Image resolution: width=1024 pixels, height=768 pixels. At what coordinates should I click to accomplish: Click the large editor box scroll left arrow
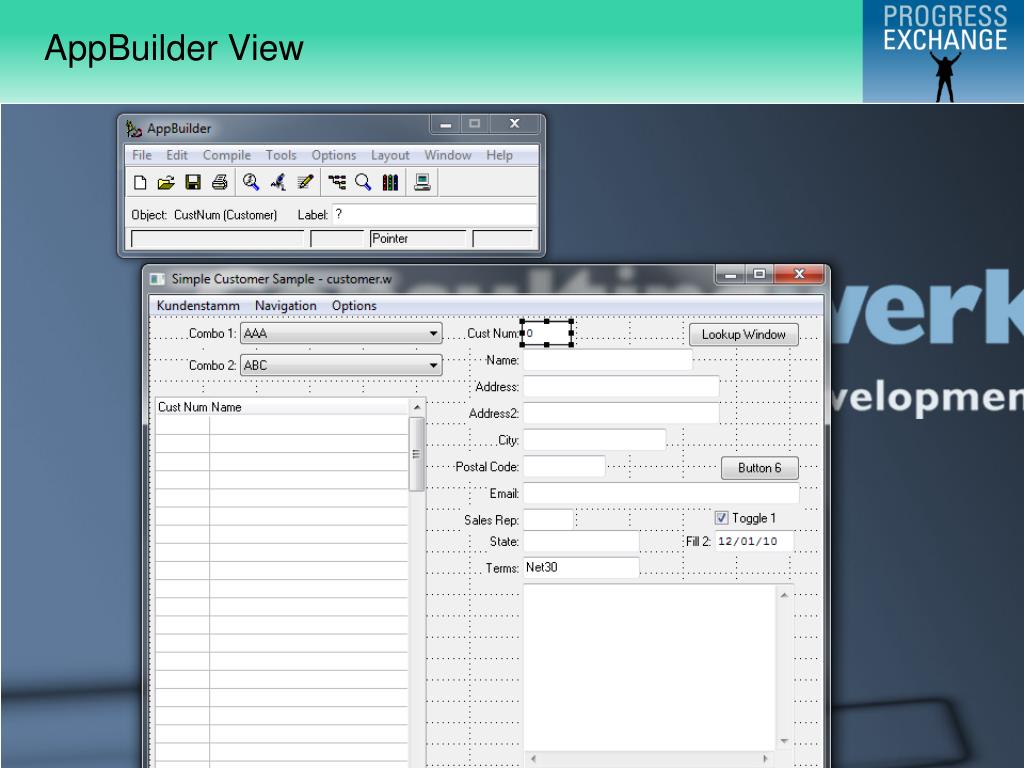pyautogui.click(x=534, y=759)
